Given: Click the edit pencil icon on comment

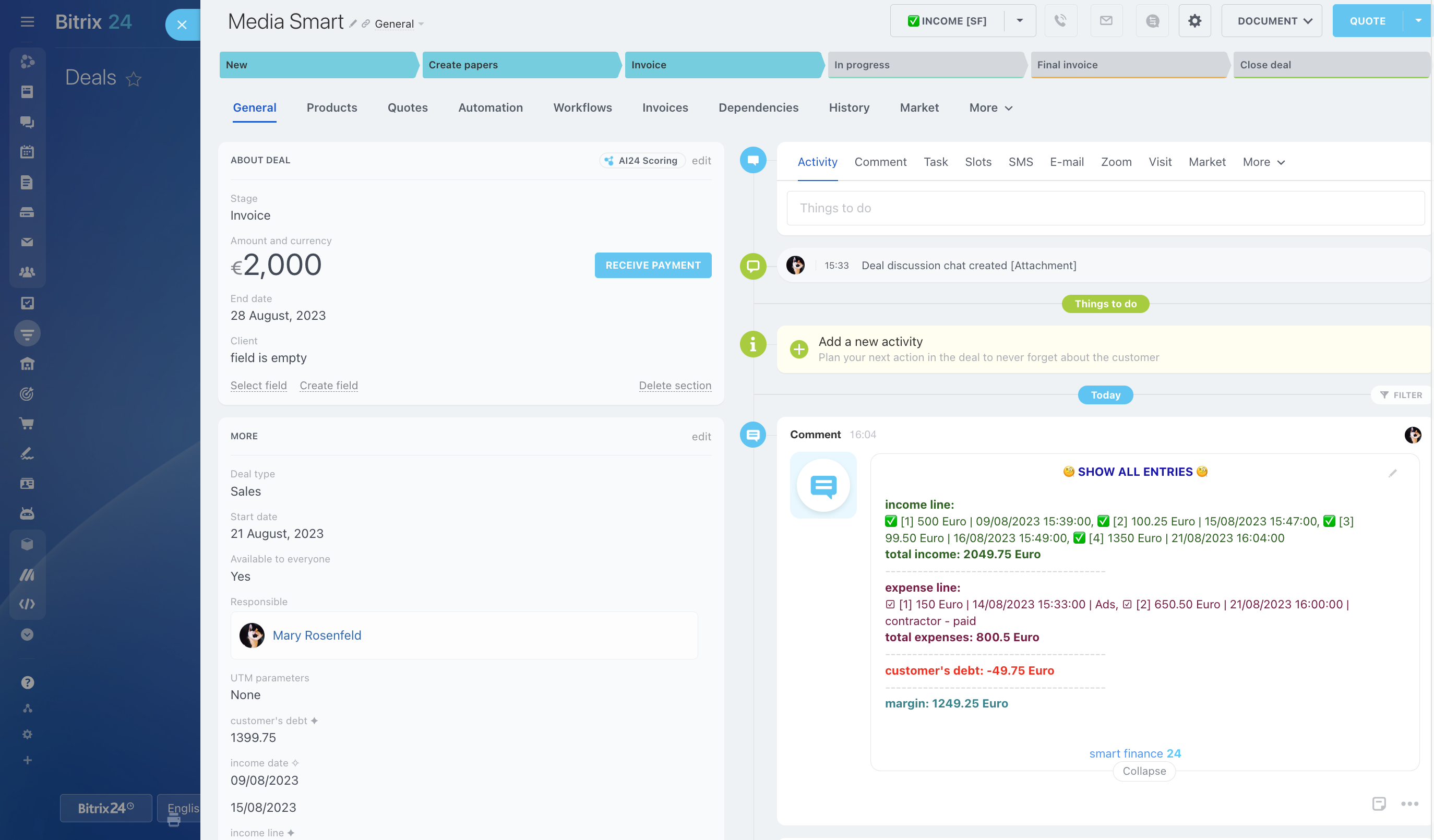Looking at the screenshot, I should (x=1392, y=473).
